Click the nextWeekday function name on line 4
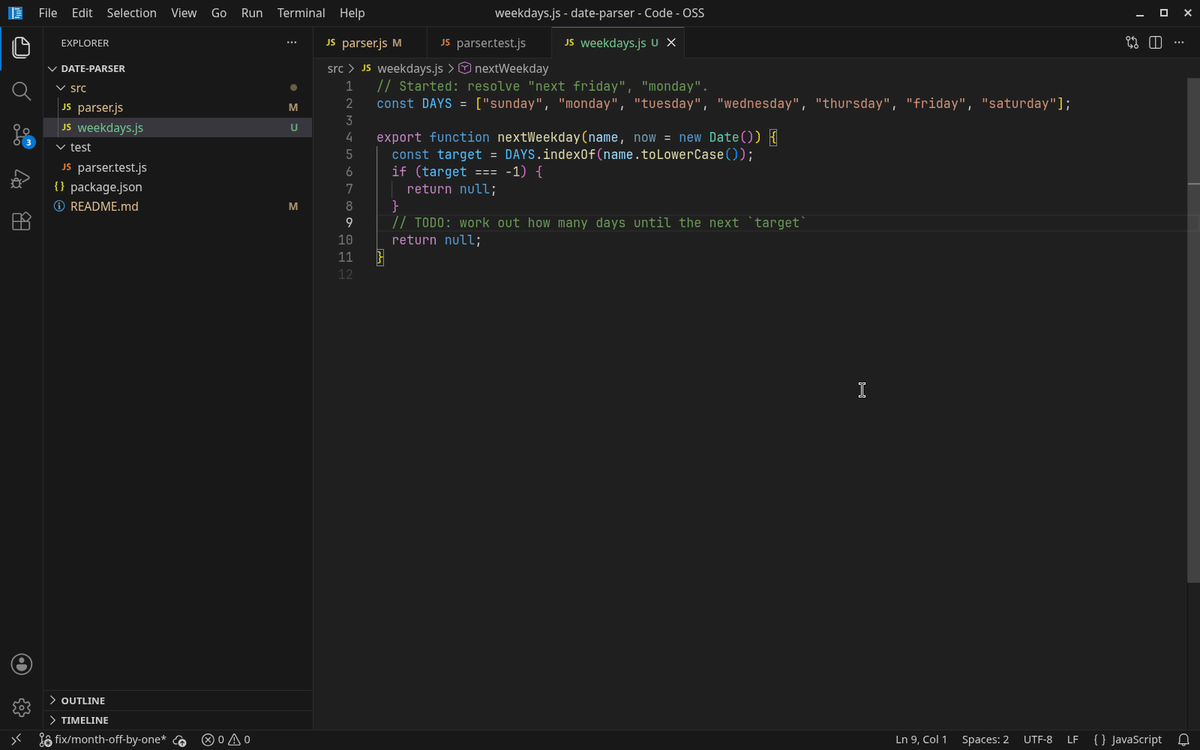Viewport: 1200px width, 750px height. click(538, 137)
